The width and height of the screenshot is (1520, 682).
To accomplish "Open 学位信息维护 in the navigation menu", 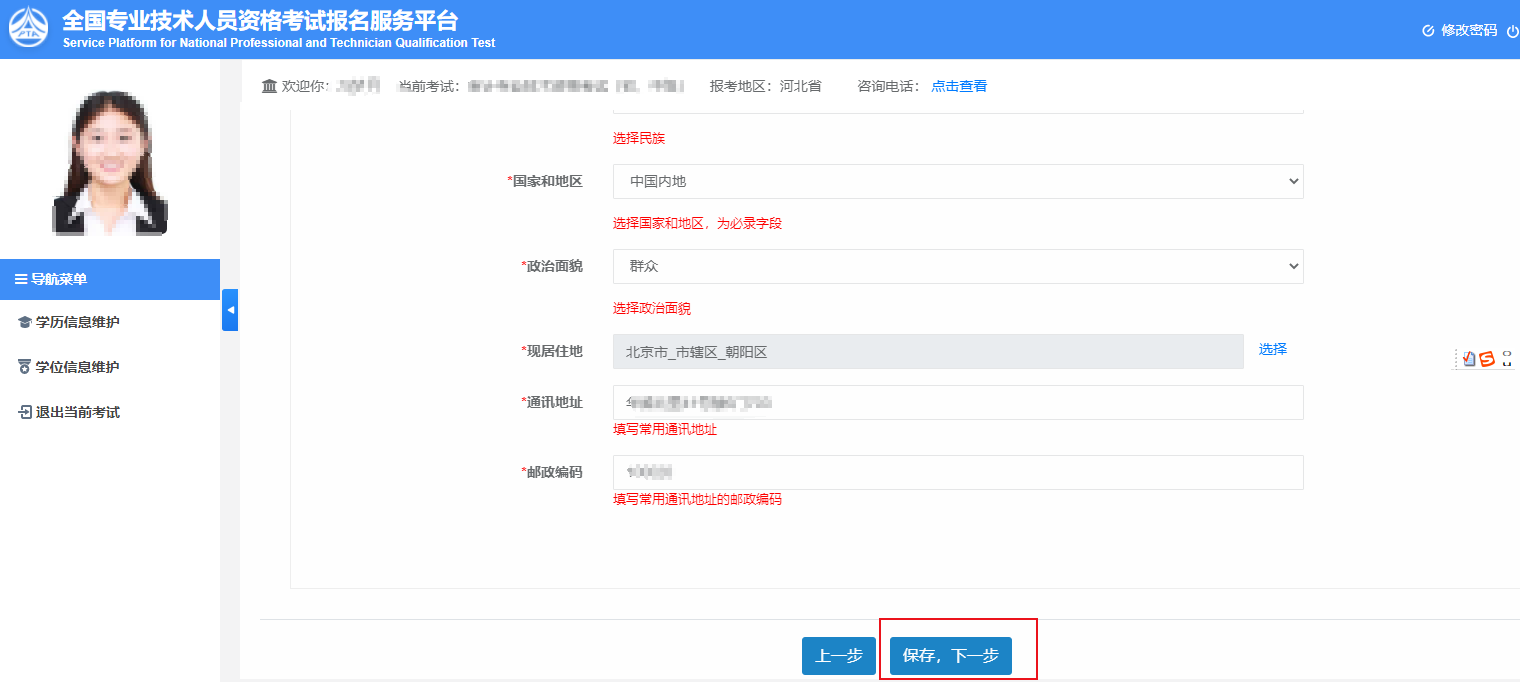I will tap(77, 368).
